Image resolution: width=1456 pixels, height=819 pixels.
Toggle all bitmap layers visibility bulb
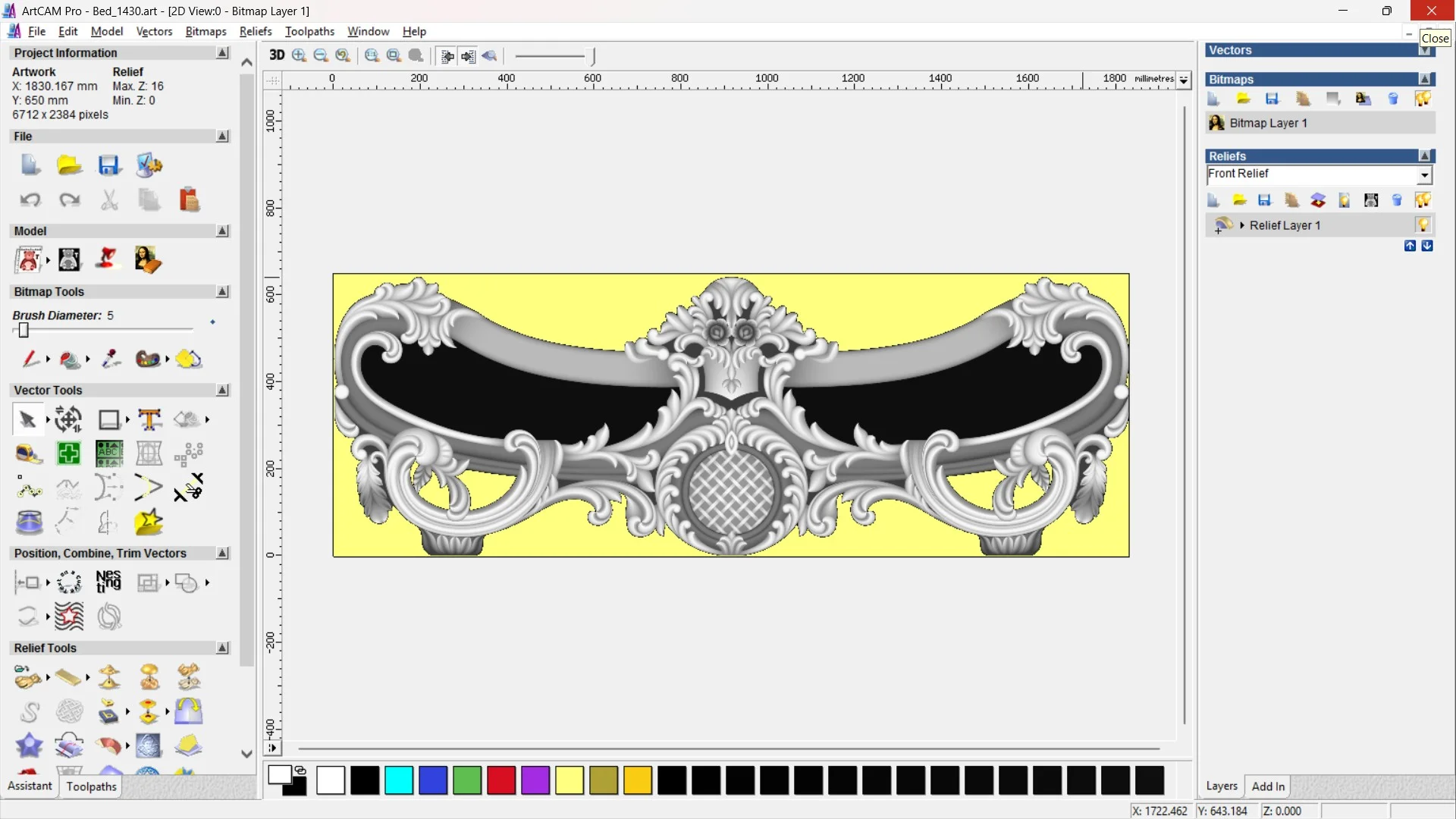pos(1422,99)
